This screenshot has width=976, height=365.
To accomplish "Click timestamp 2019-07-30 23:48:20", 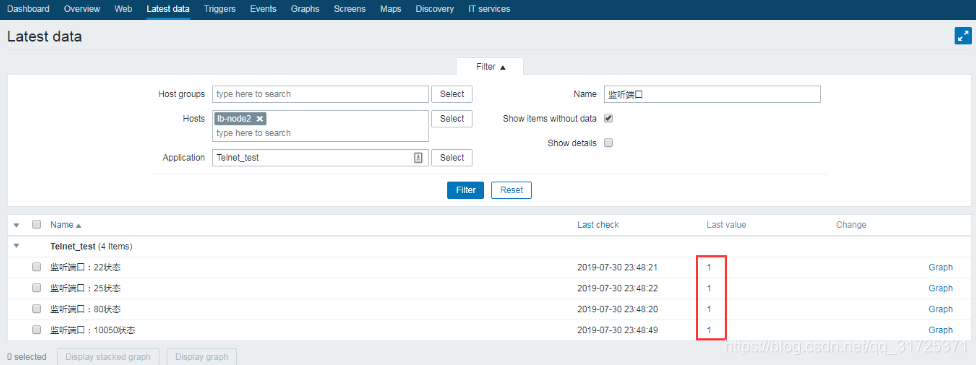I will point(617,309).
